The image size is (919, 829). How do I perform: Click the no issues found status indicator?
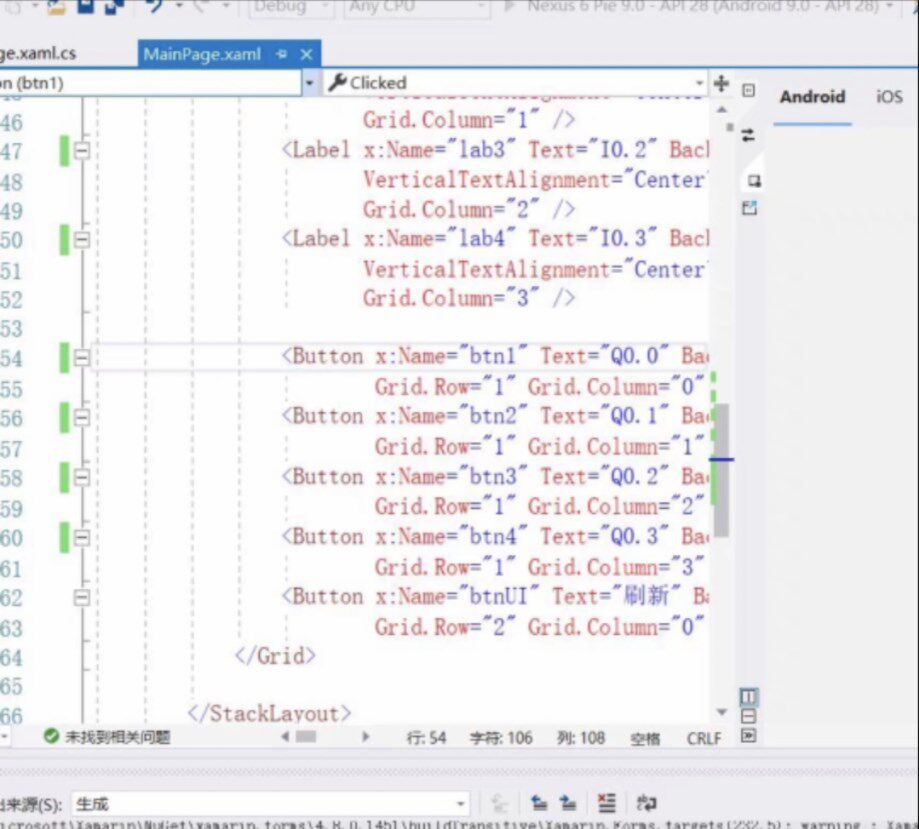(x=107, y=737)
